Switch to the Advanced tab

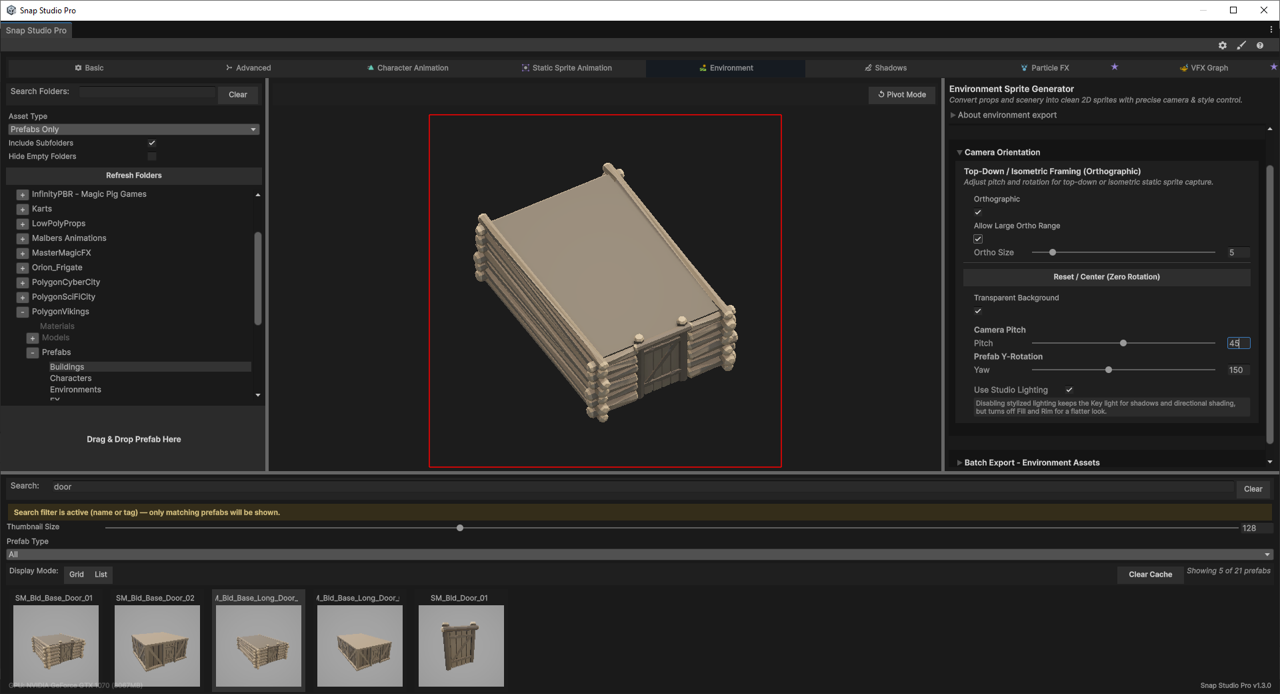click(x=248, y=68)
